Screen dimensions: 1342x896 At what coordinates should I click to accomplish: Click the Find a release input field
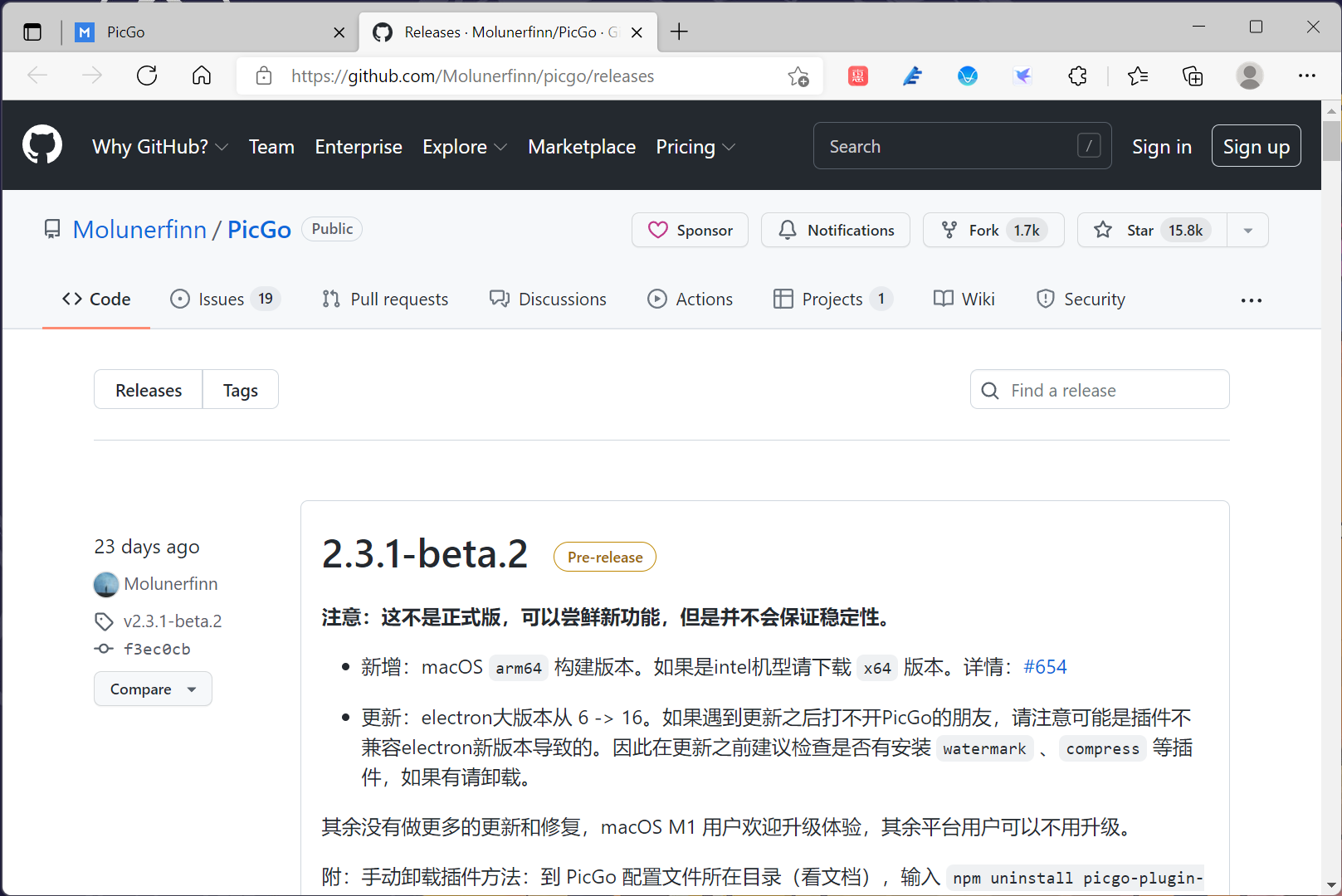[x=1096, y=389]
